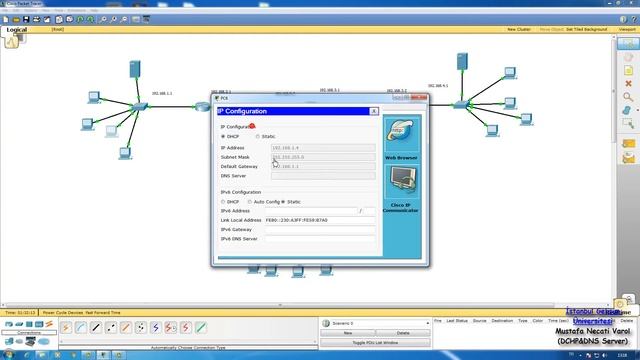Click Fast Forward Time
640x360 pixels.
click(103, 313)
